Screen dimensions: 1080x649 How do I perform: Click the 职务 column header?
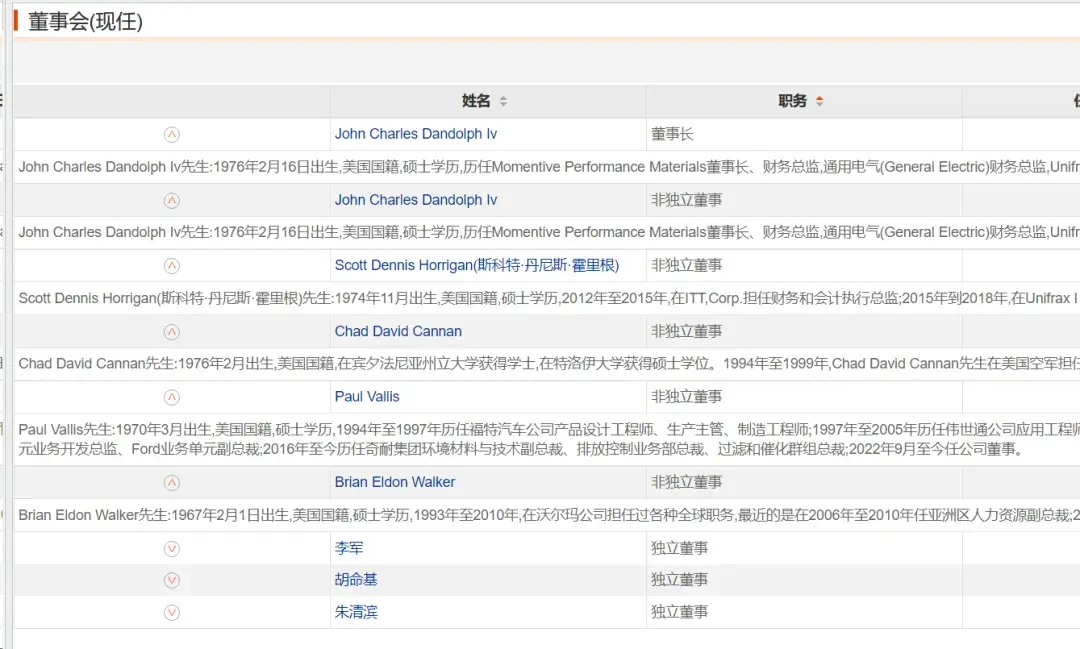click(x=804, y=101)
